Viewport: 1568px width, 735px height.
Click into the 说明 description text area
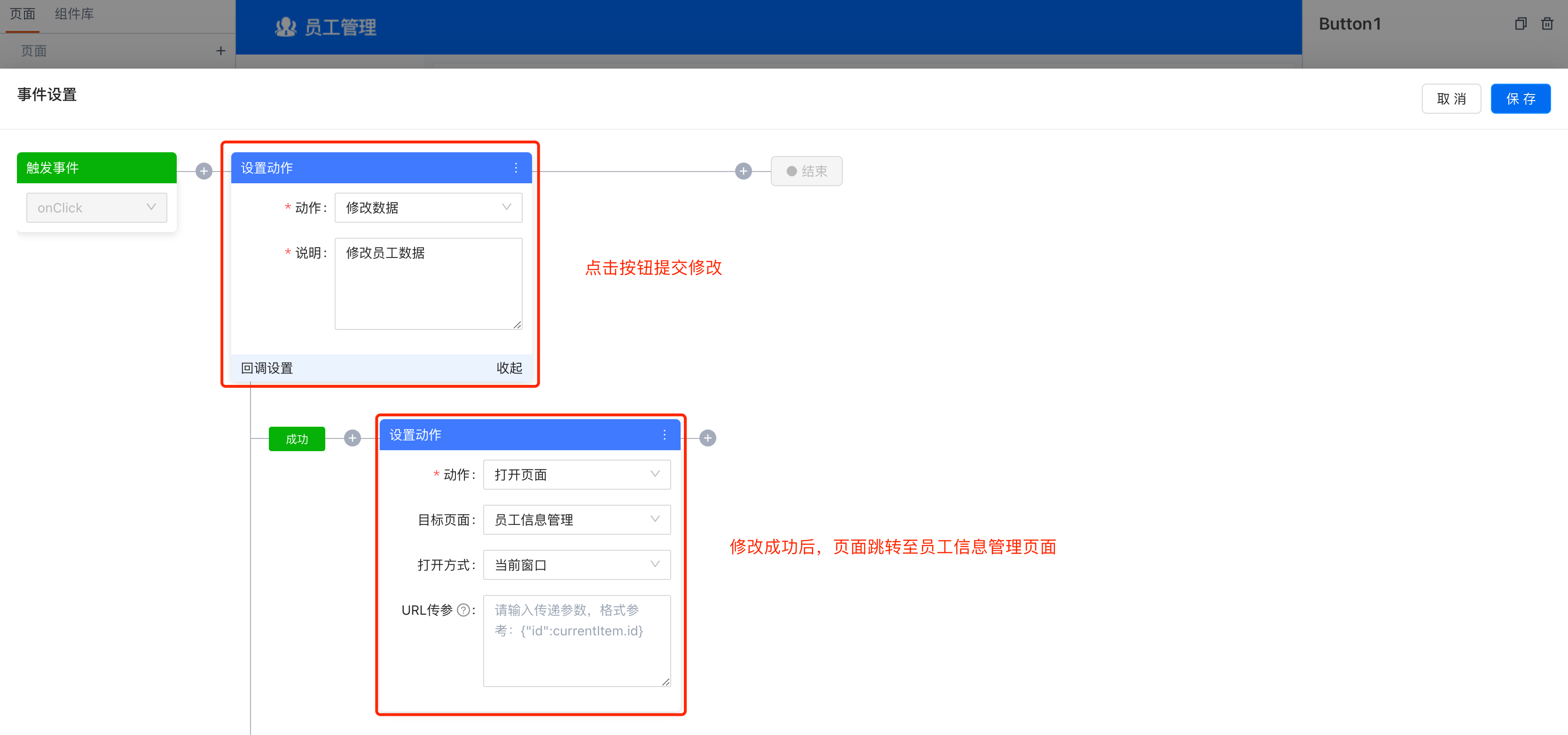tap(429, 283)
